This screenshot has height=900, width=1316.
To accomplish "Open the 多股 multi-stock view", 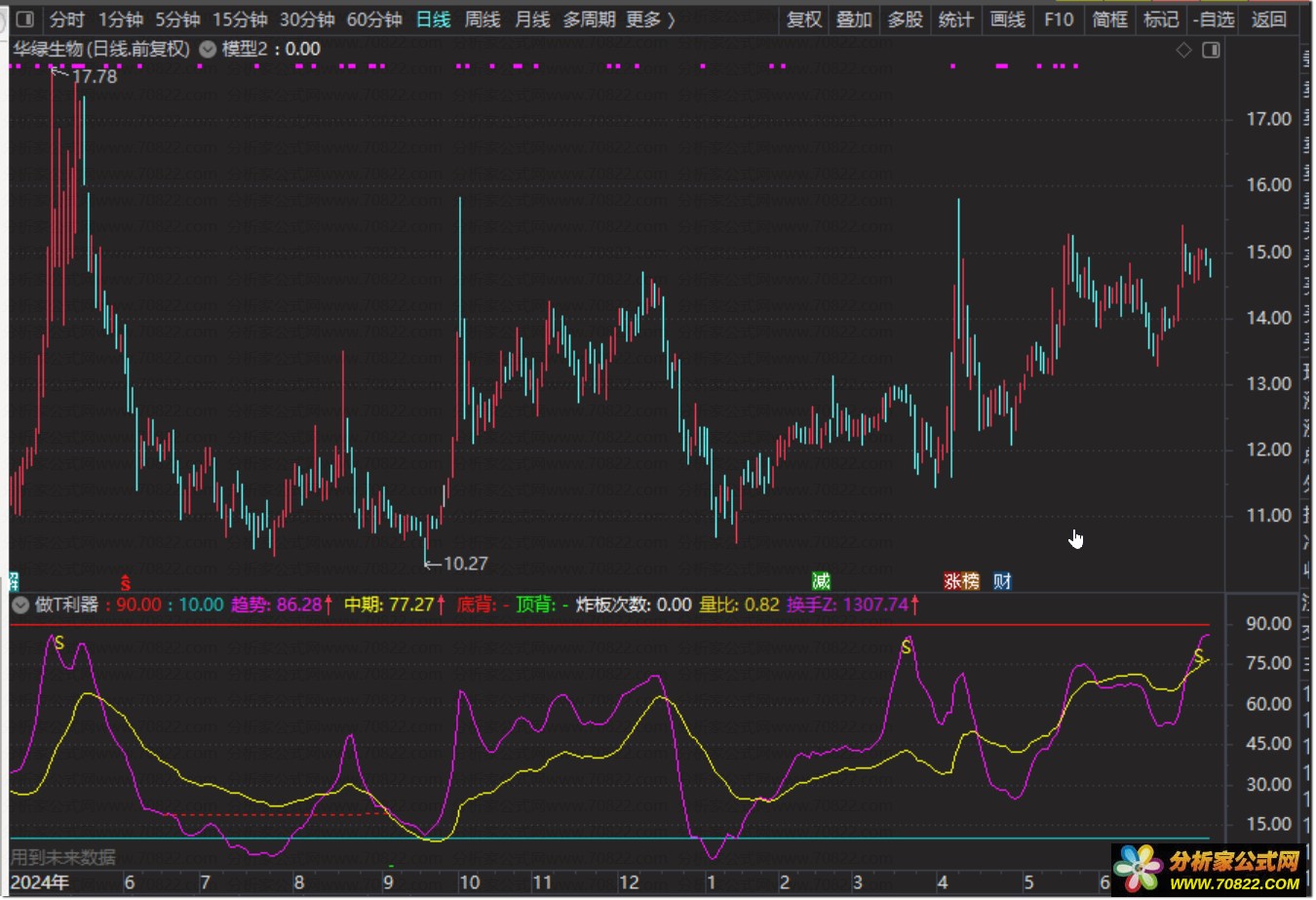I will [905, 20].
